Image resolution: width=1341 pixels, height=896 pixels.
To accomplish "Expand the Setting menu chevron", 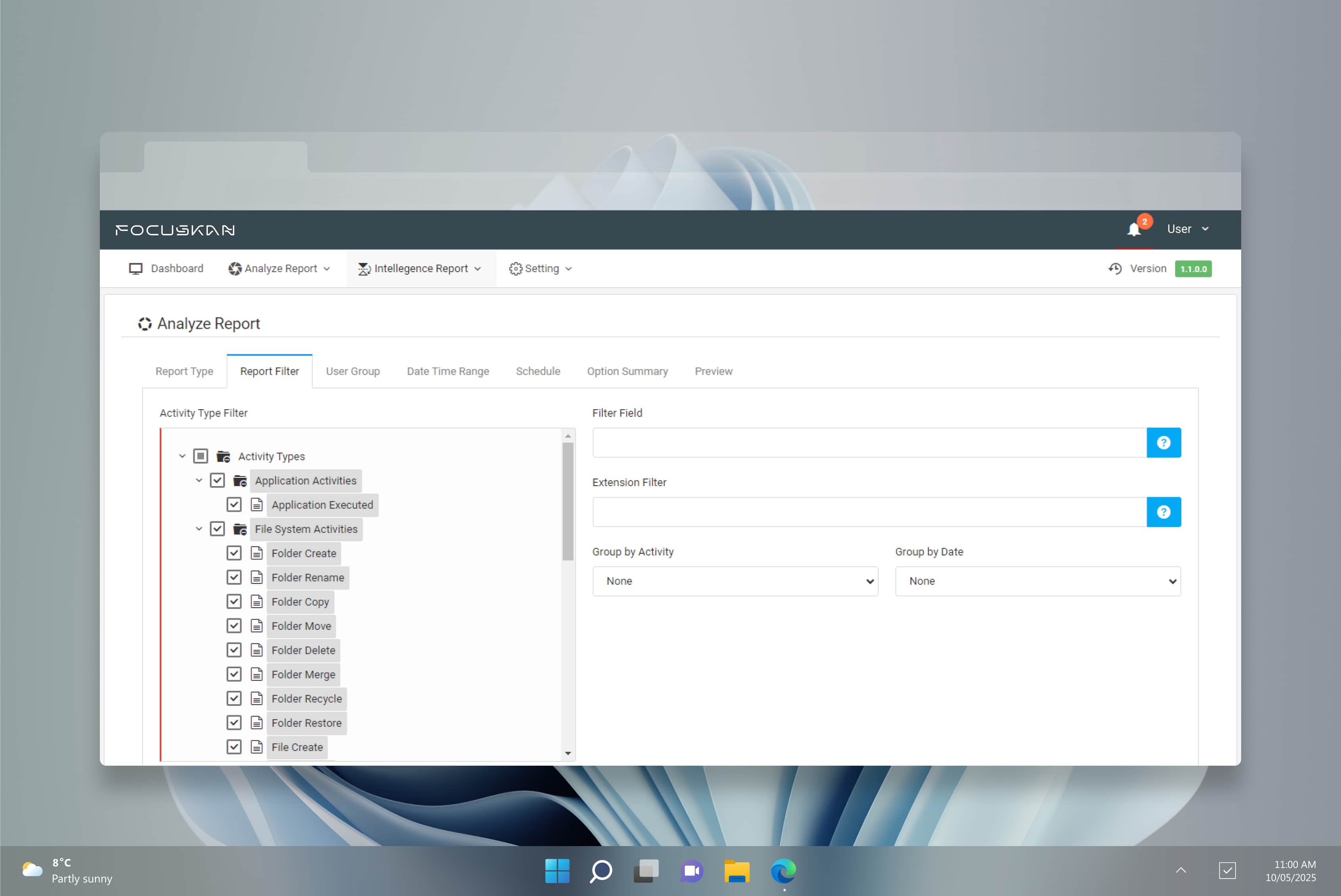I will click(x=569, y=269).
